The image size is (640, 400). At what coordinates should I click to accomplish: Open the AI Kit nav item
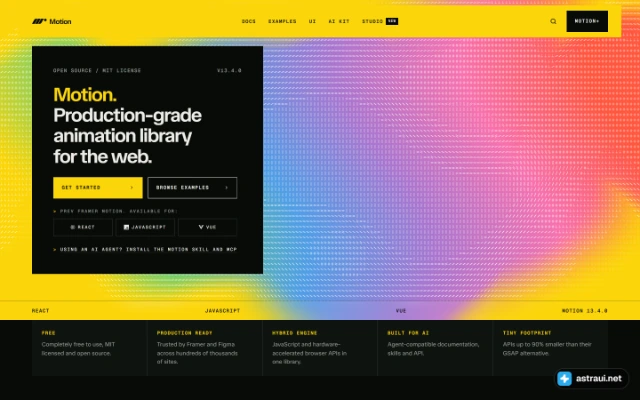pos(339,21)
